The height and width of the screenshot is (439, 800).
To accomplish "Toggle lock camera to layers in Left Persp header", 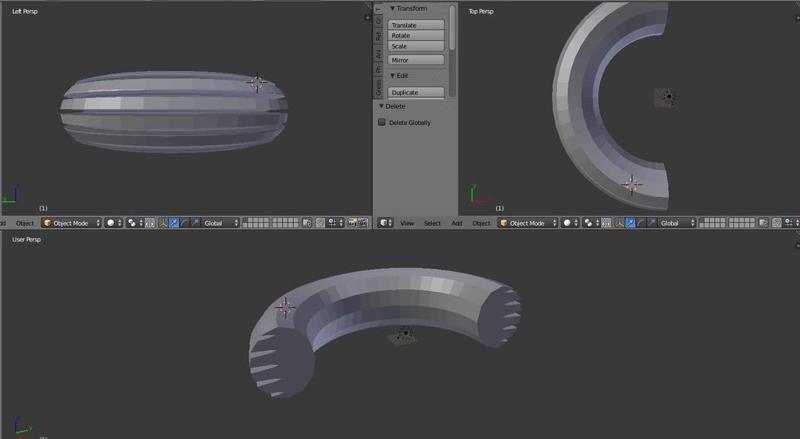I will pos(307,223).
